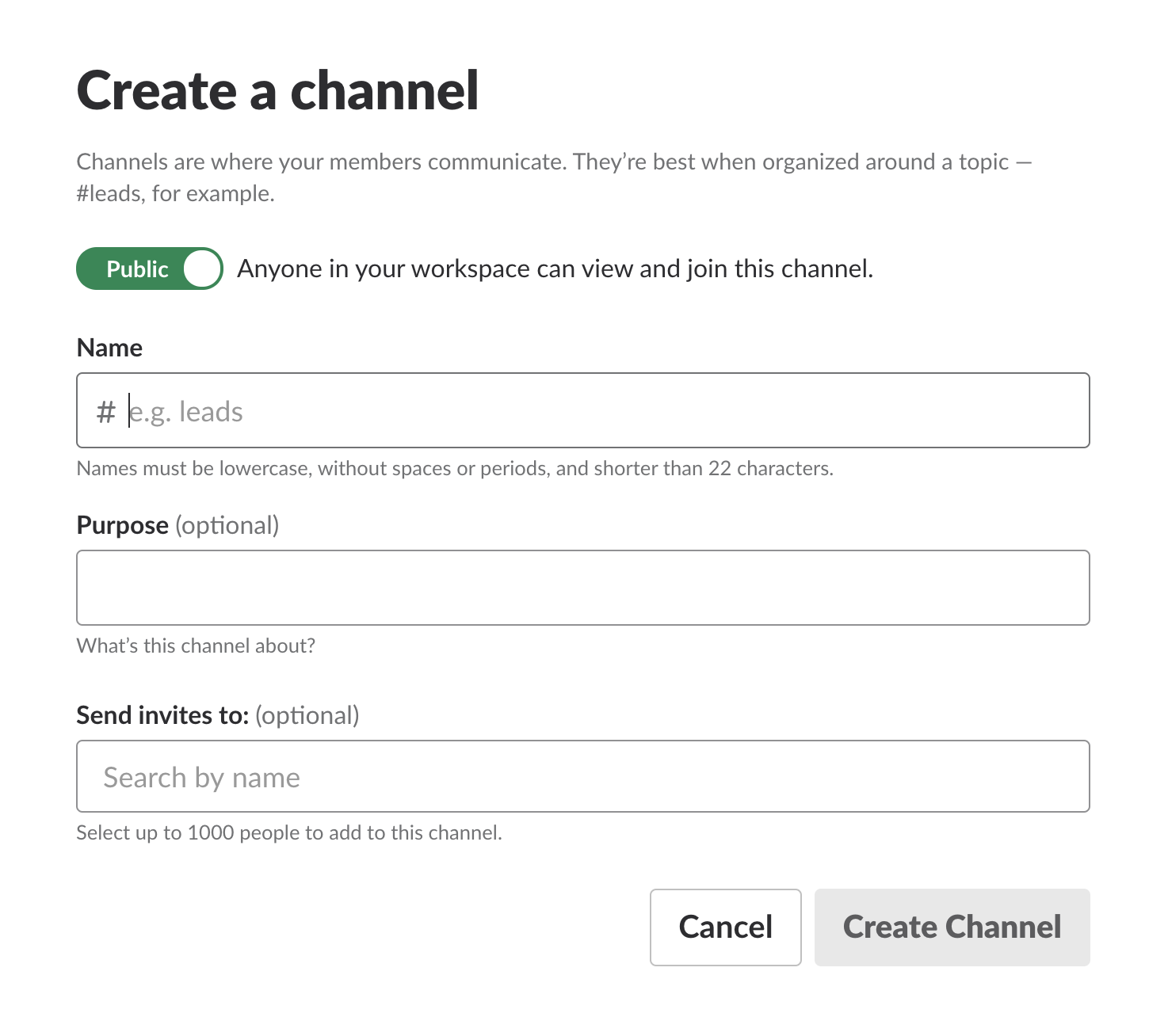Click the Create Channel button
The width and height of the screenshot is (1168, 1036).
pos(952,927)
